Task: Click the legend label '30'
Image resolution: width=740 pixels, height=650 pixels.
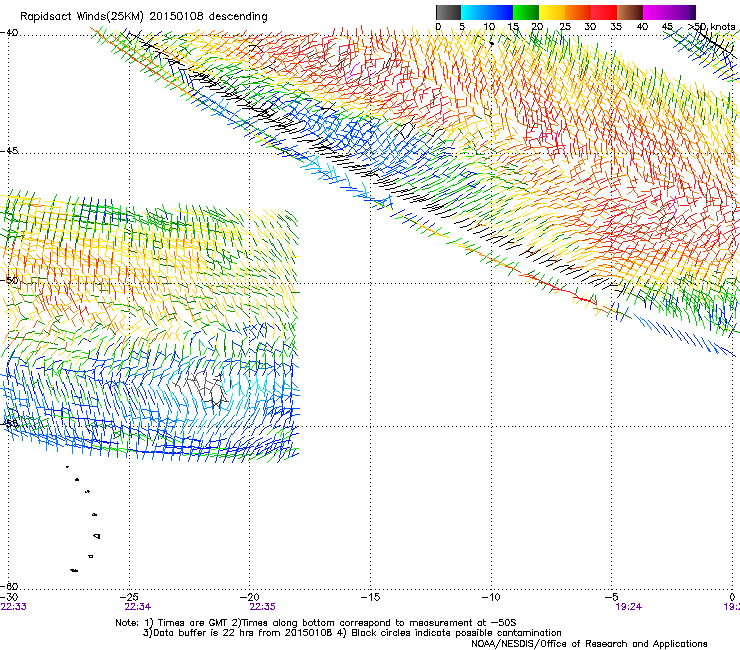Action: [590, 26]
